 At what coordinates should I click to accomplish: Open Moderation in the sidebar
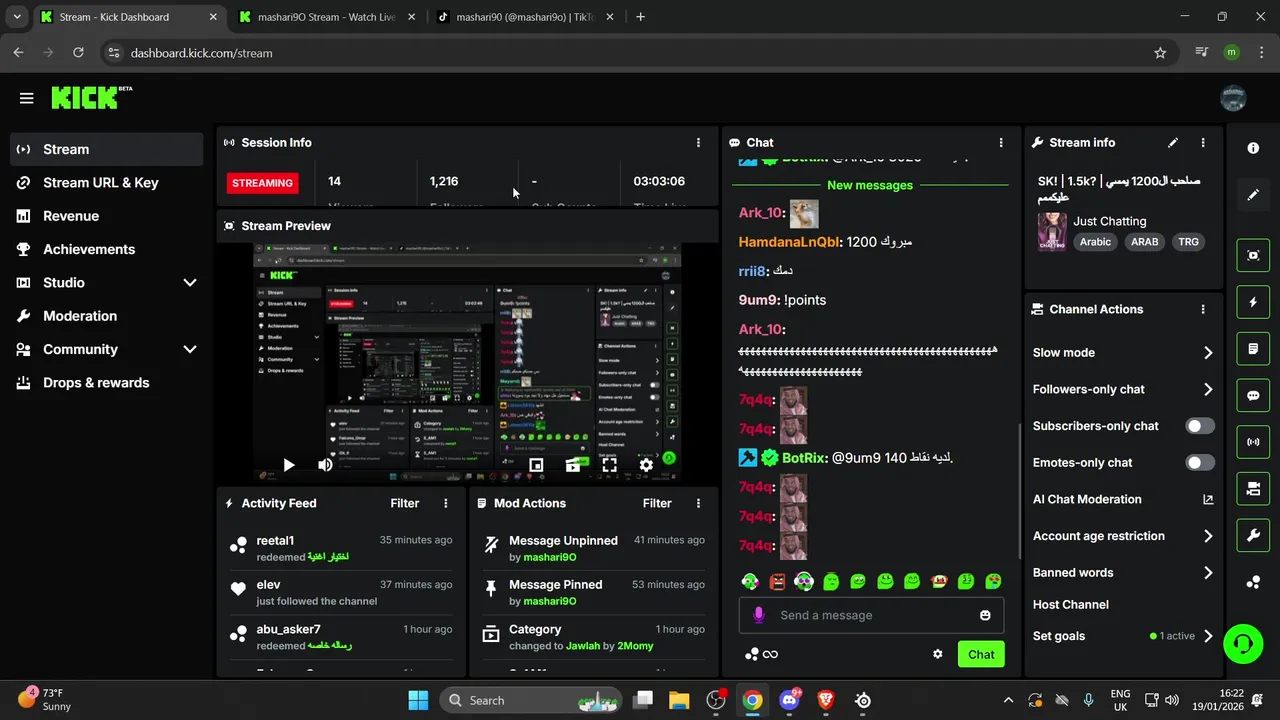(107, 316)
